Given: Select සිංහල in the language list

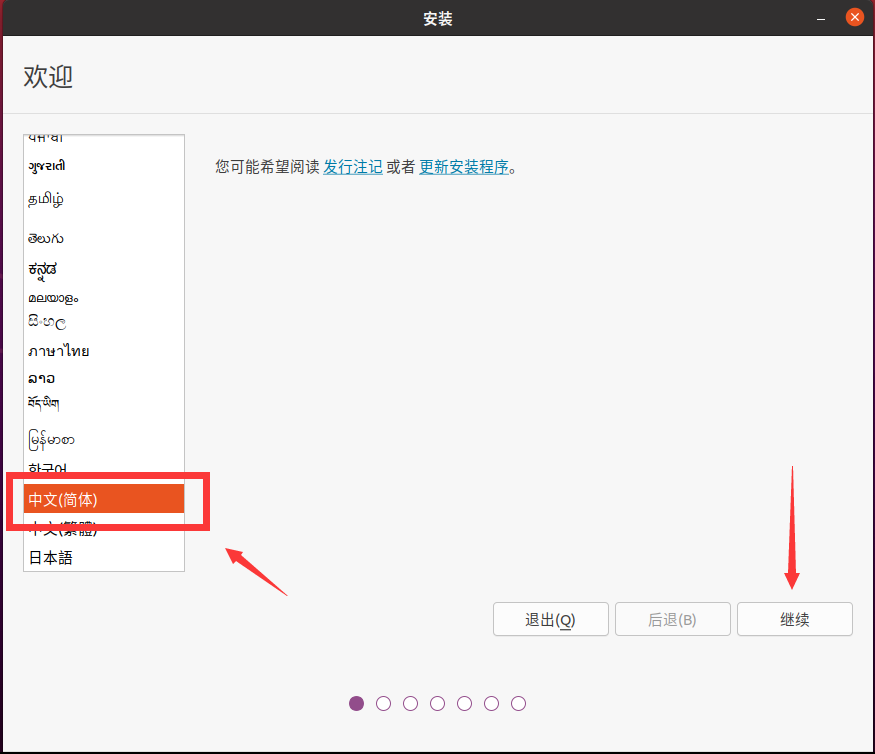Looking at the screenshot, I should tap(104, 322).
